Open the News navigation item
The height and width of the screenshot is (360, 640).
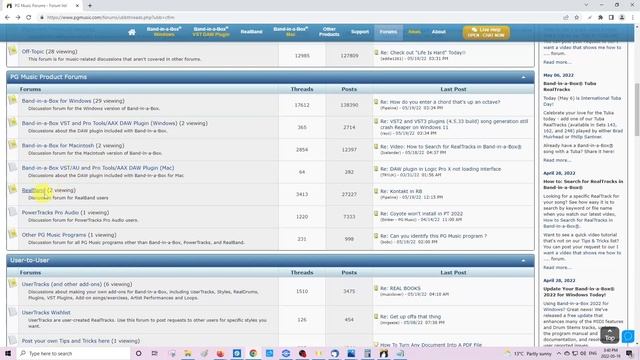coord(414,32)
